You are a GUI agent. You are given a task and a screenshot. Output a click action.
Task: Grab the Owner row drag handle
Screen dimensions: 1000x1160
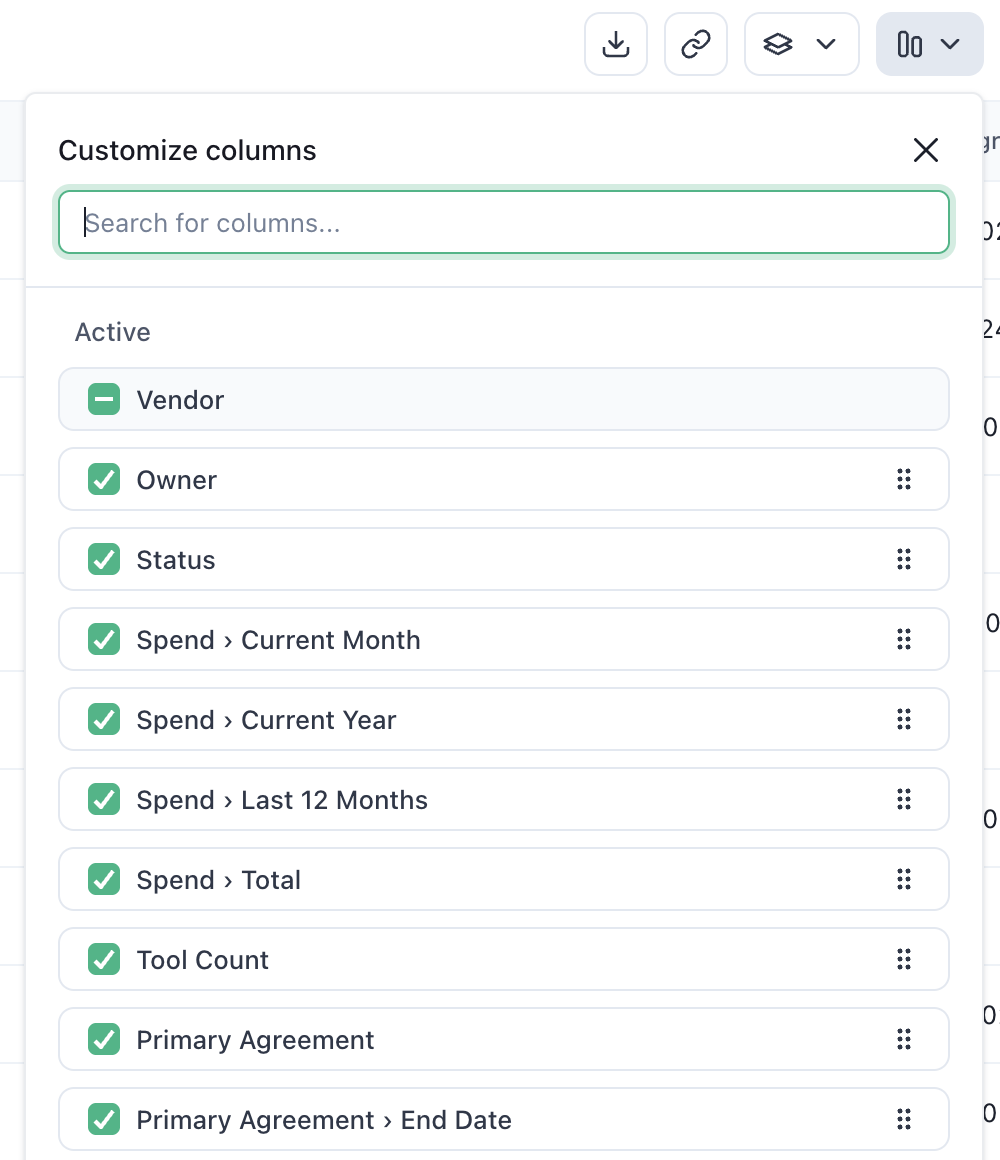click(x=904, y=480)
